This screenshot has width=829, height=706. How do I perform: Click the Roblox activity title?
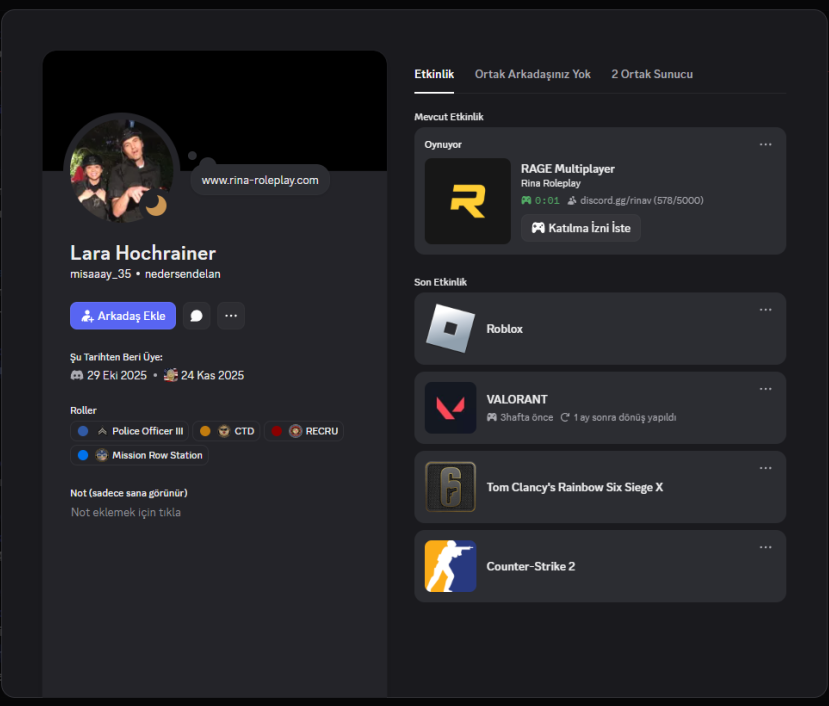[504, 329]
